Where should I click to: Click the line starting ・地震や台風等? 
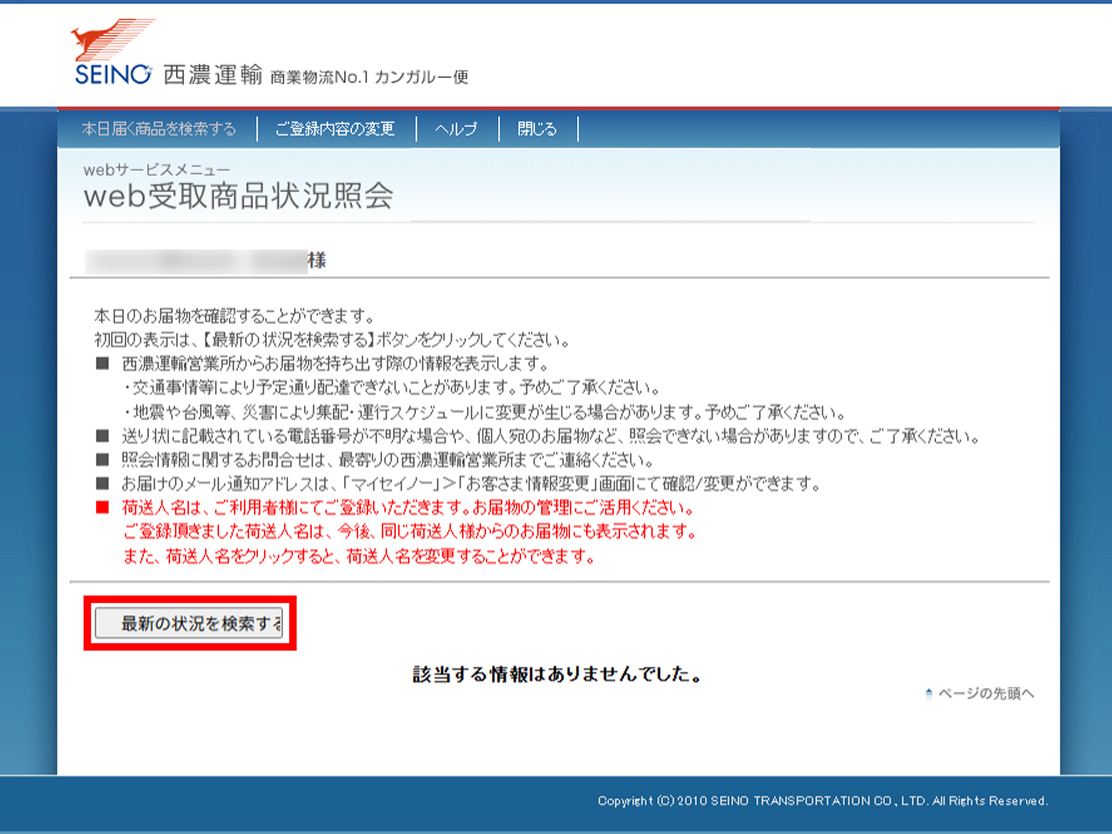pyautogui.click(x=484, y=412)
